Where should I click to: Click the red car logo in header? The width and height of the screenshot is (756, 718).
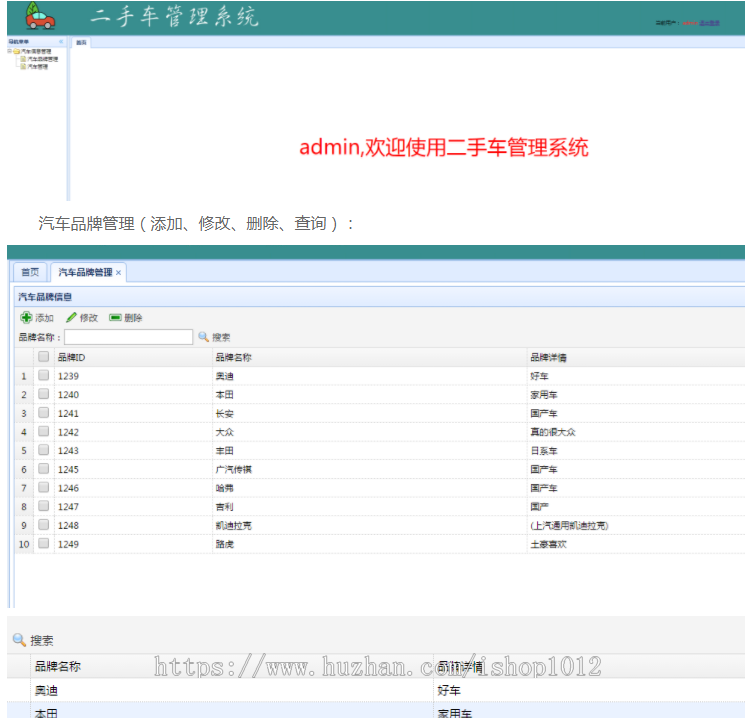[40, 16]
